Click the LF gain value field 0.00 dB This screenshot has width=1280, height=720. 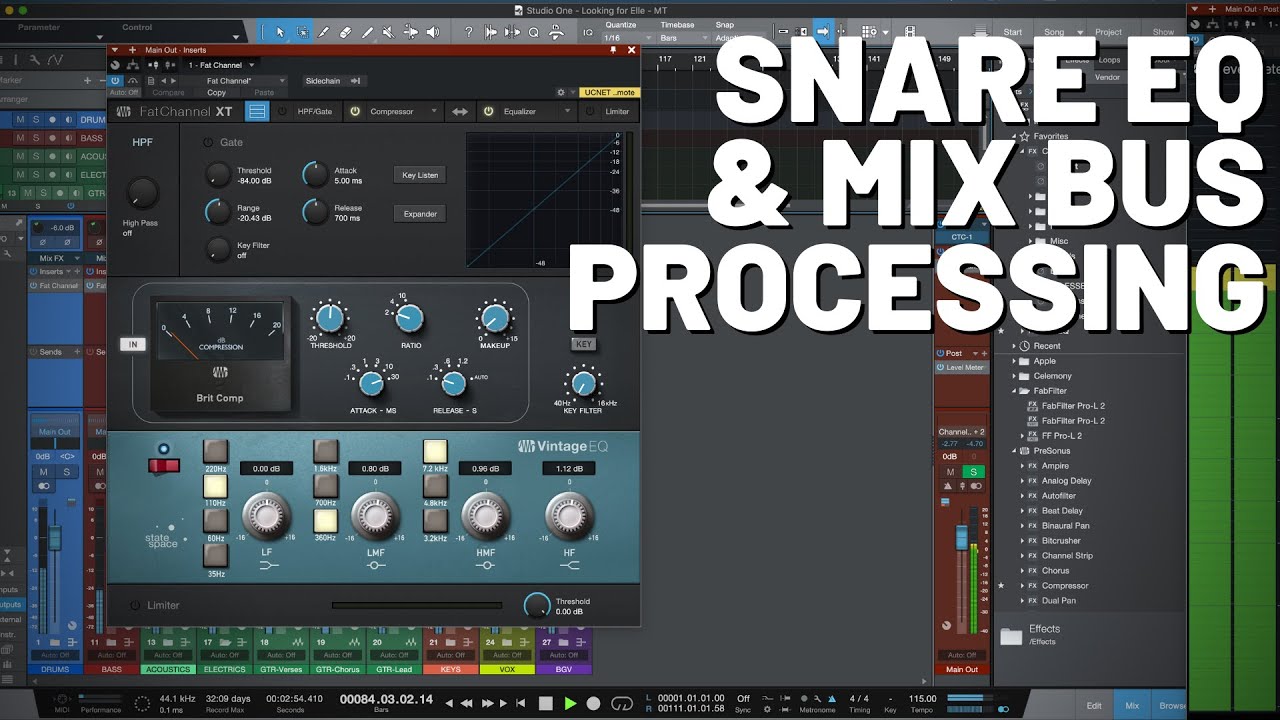266,468
